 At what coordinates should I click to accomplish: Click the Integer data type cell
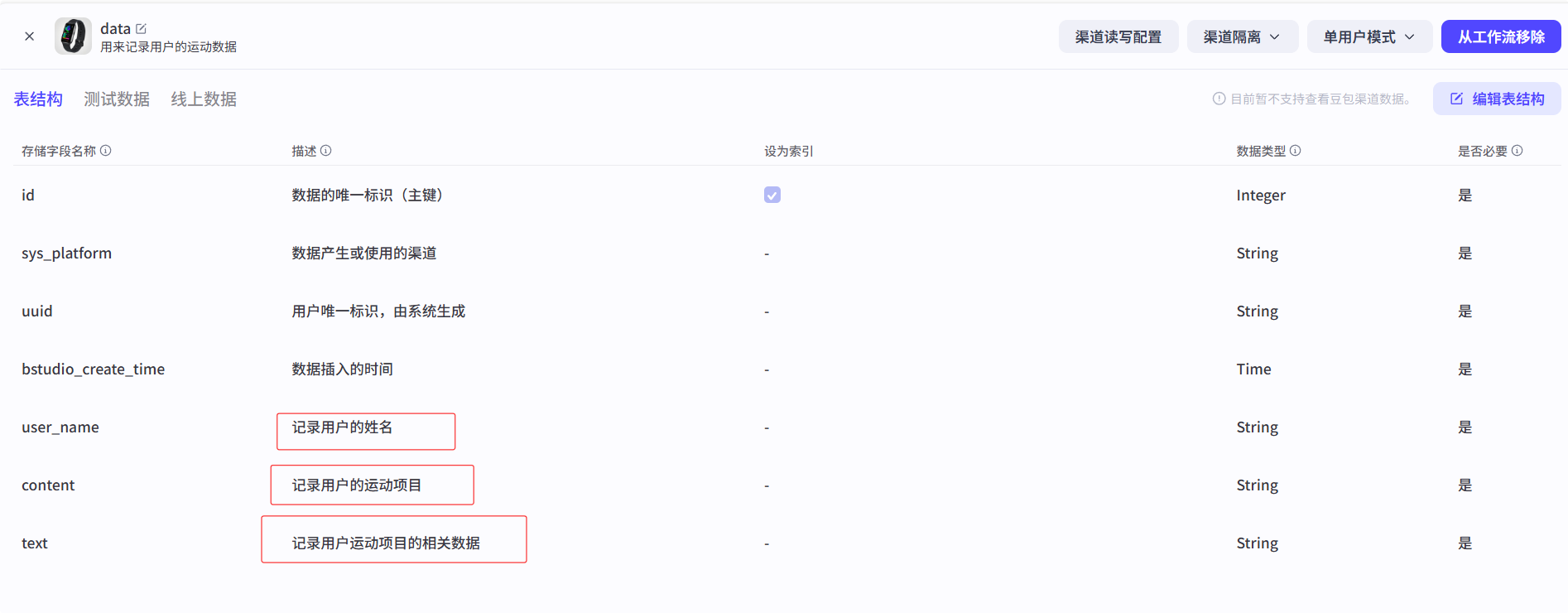tap(1261, 195)
